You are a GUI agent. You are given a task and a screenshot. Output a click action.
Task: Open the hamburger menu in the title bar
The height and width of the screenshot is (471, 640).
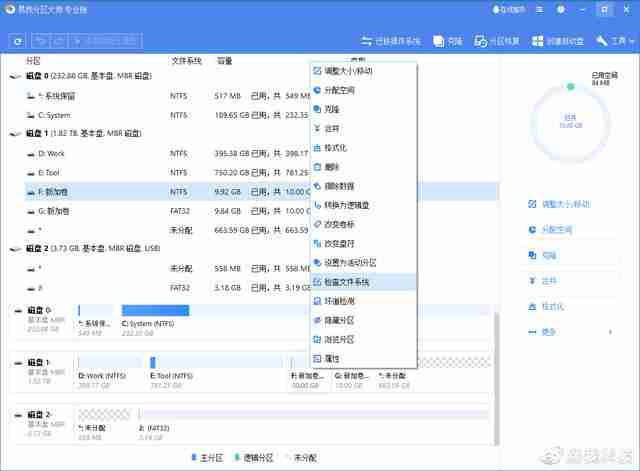[x=540, y=10]
